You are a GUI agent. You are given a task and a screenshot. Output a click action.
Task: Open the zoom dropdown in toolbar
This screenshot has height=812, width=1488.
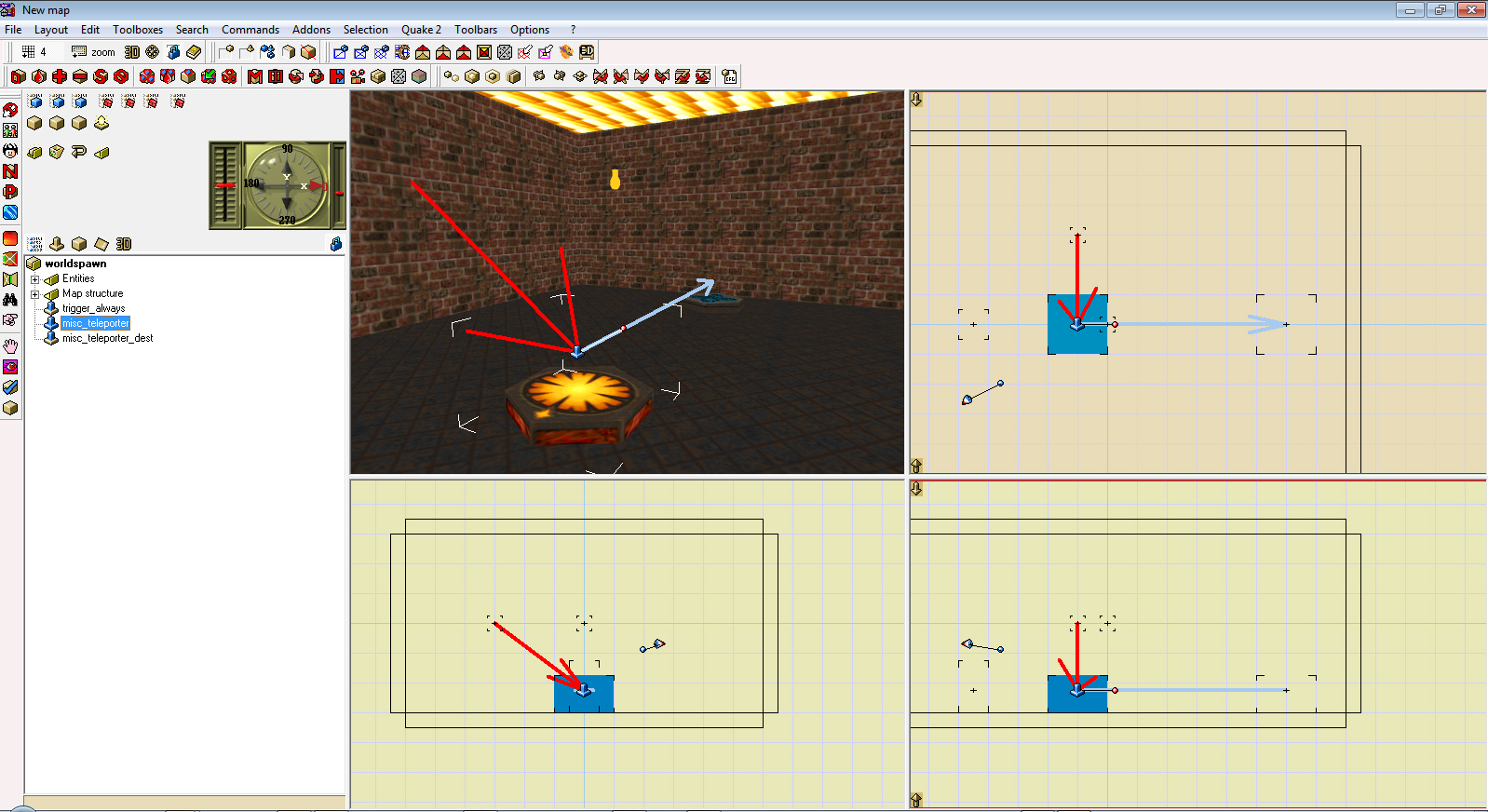click(x=93, y=52)
